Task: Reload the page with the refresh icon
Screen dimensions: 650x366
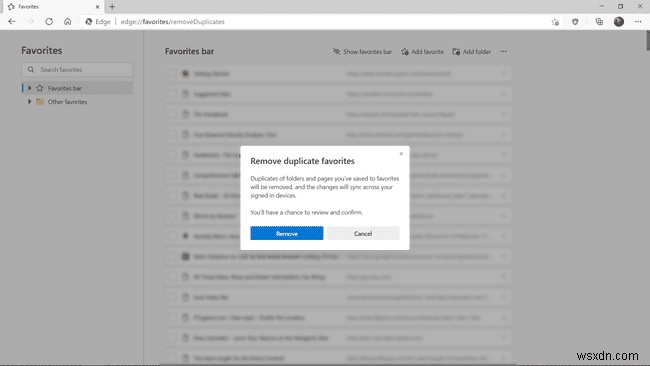Action: point(49,22)
